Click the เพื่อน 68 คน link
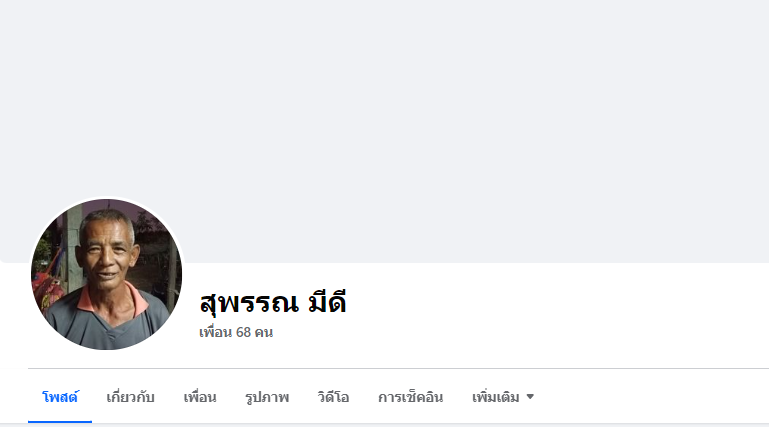This screenshot has height=427, width=769. coord(236,332)
